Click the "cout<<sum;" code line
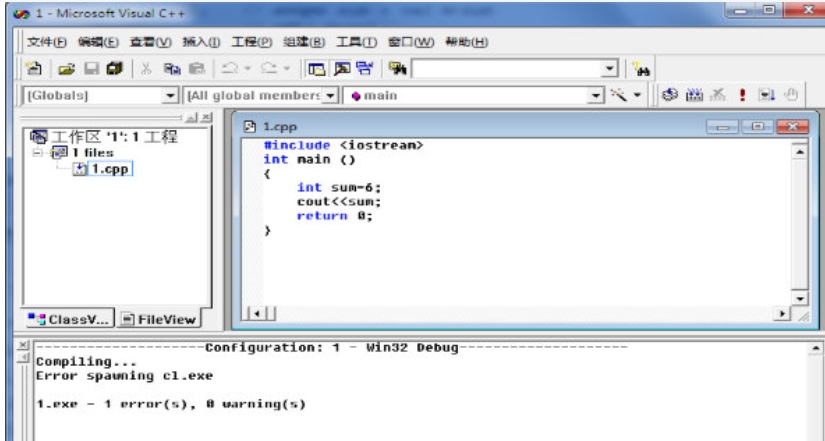Image resolution: width=825 pixels, height=441 pixels. 338,202
